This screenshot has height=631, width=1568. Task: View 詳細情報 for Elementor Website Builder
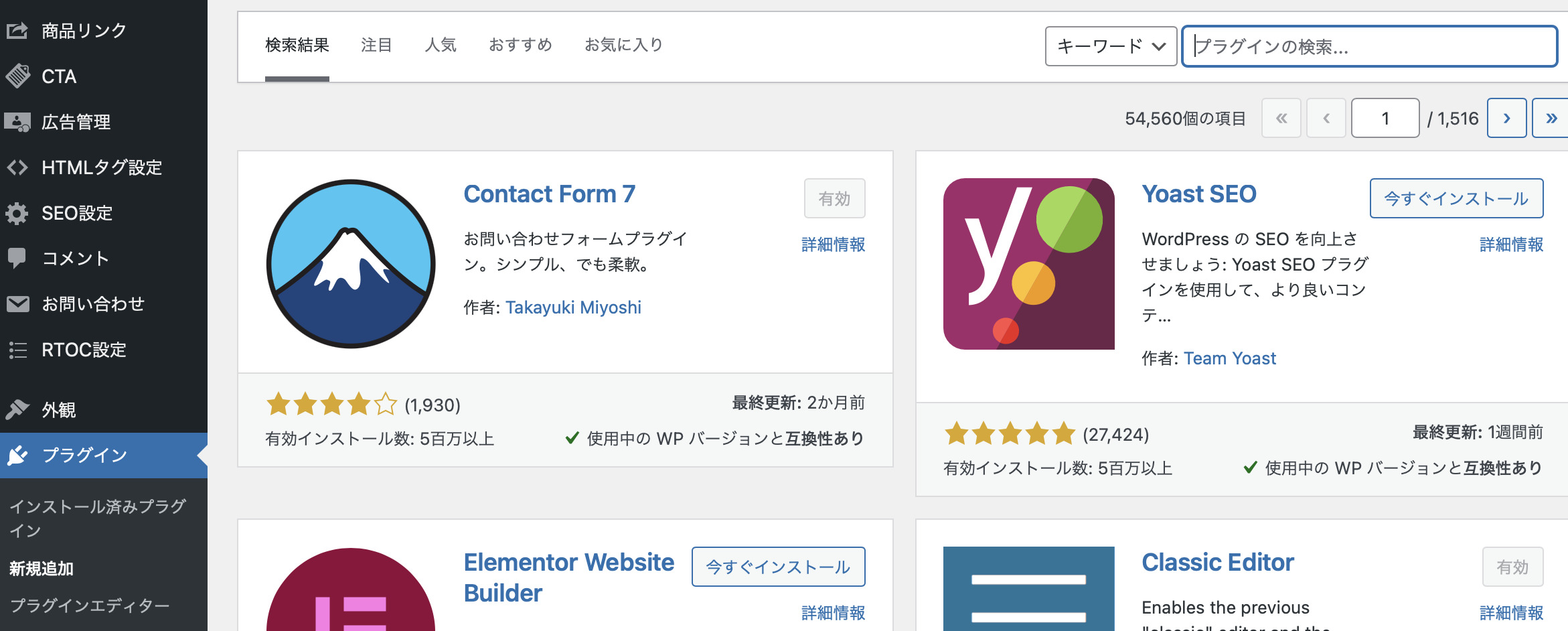(x=833, y=613)
